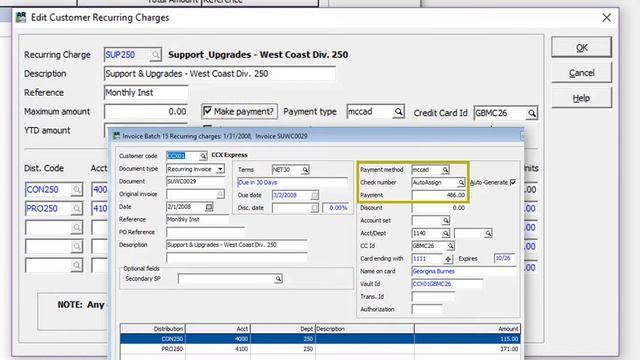This screenshot has width=640, height=360.
Task: Click Vault Id field CCX01GBMC26
Action: (x=447, y=284)
